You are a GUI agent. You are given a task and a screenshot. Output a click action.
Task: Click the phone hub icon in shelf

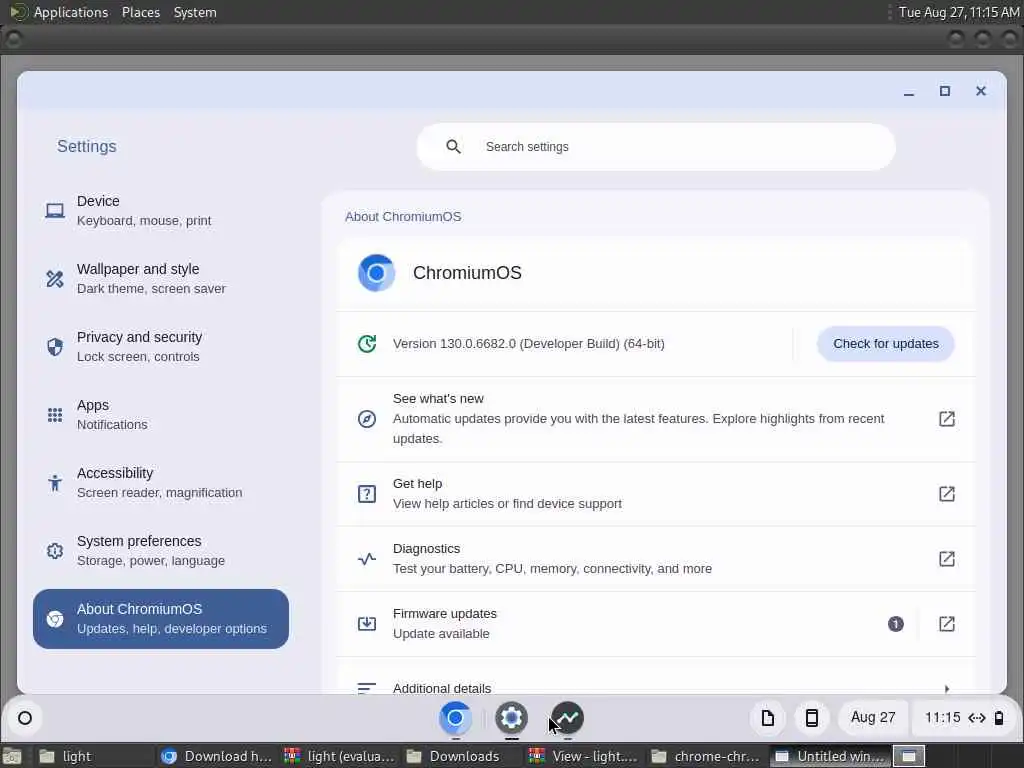(812, 718)
